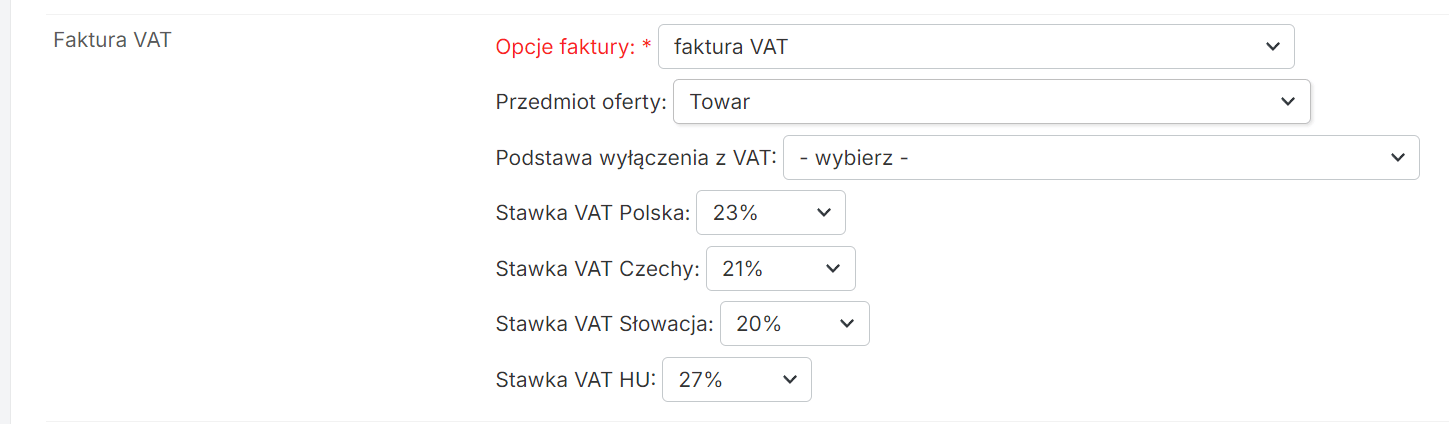Click the Faktura VAT section heading
This screenshot has height=424, width=1449.
pyautogui.click(x=112, y=41)
